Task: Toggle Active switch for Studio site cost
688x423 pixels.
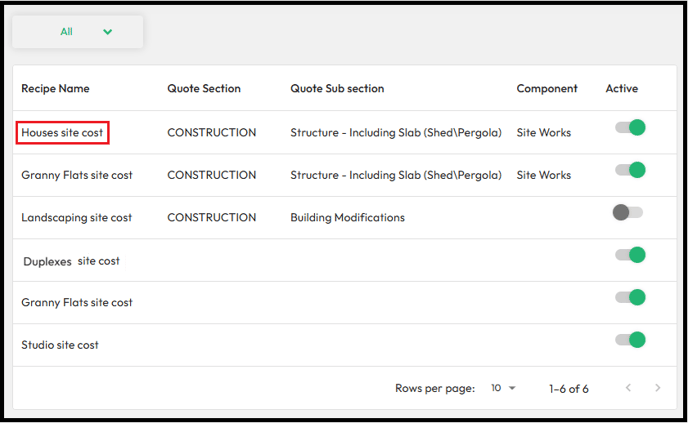Action: tap(630, 340)
